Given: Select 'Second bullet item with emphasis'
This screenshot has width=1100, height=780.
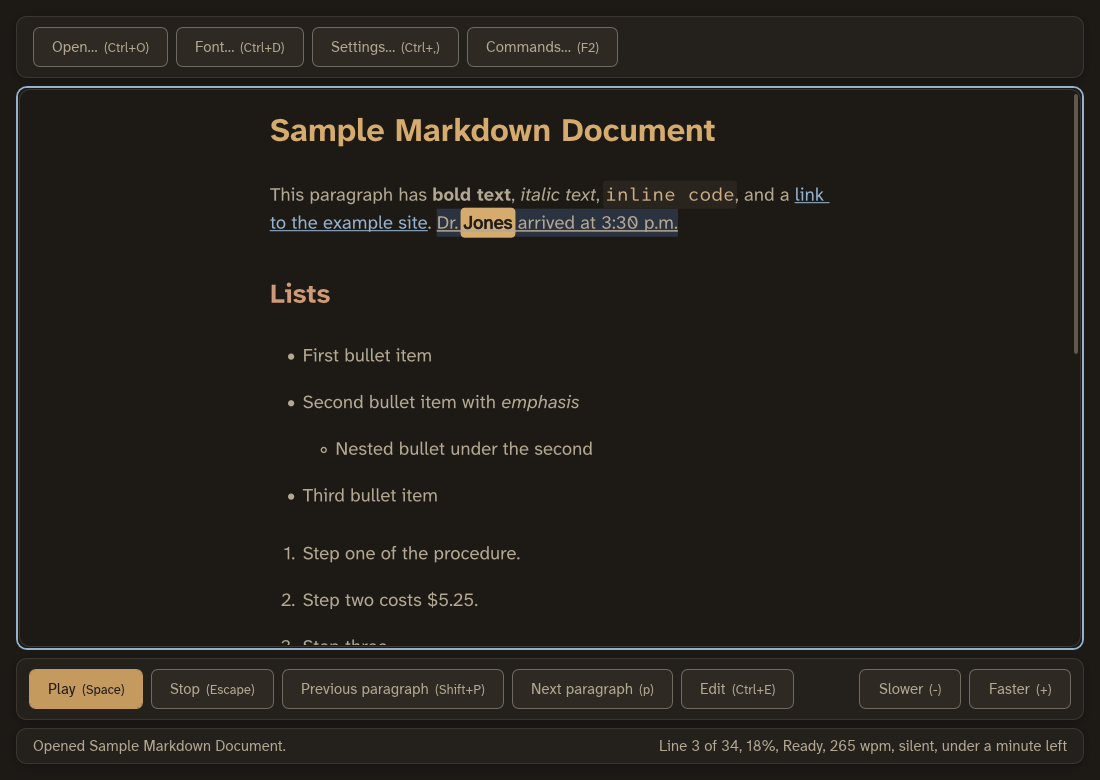Looking at the screenshot, I should 441,402.
